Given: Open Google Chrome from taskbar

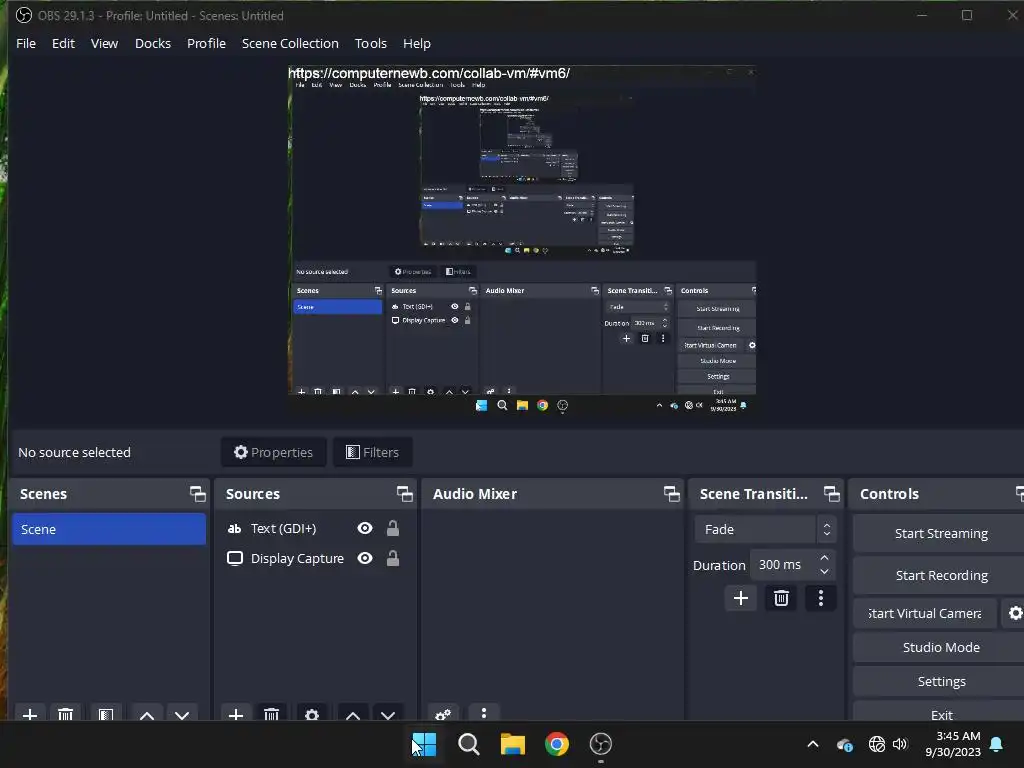Looking at the screenshot, I should (557, 744).
